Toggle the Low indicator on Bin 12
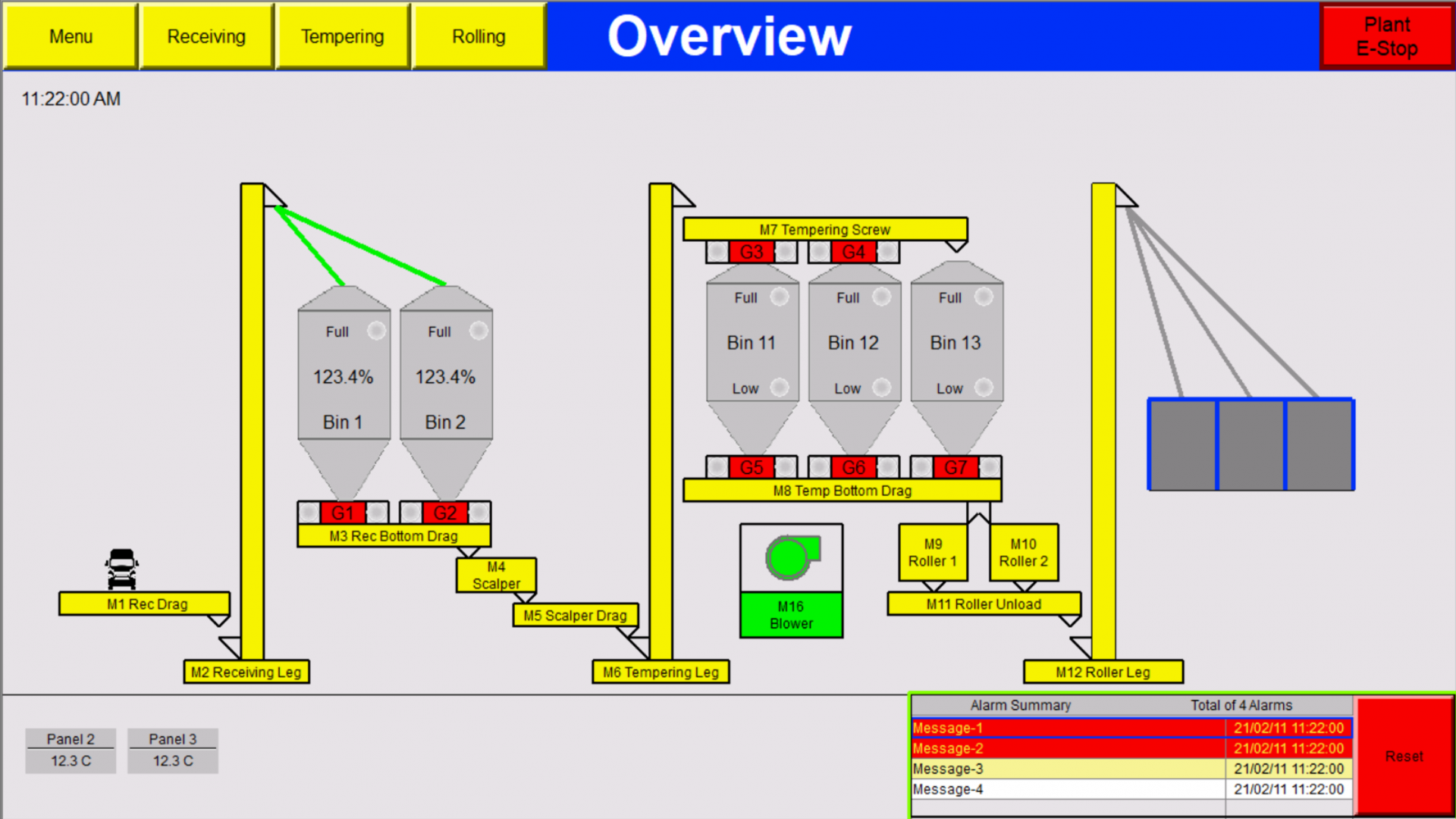1456x819 pixels. point(882,388)
